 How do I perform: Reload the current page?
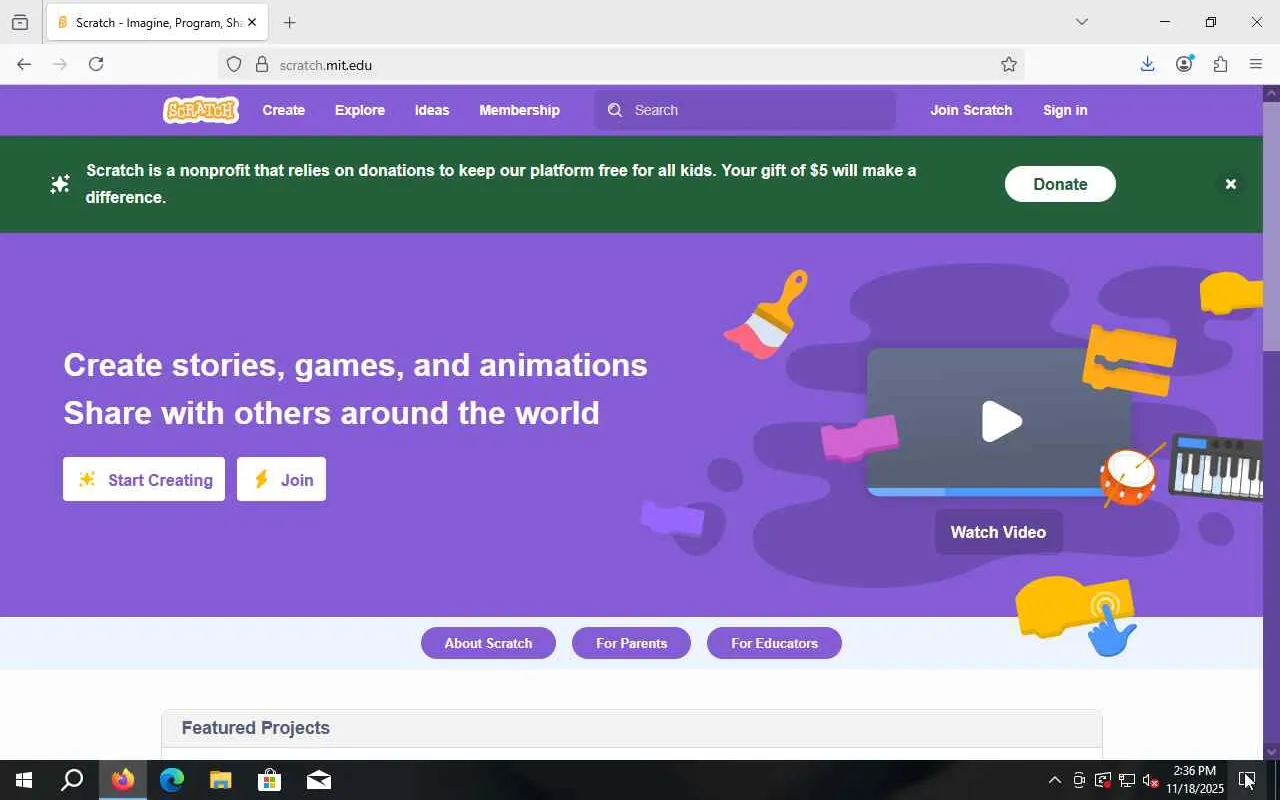[x=96, y=64]
